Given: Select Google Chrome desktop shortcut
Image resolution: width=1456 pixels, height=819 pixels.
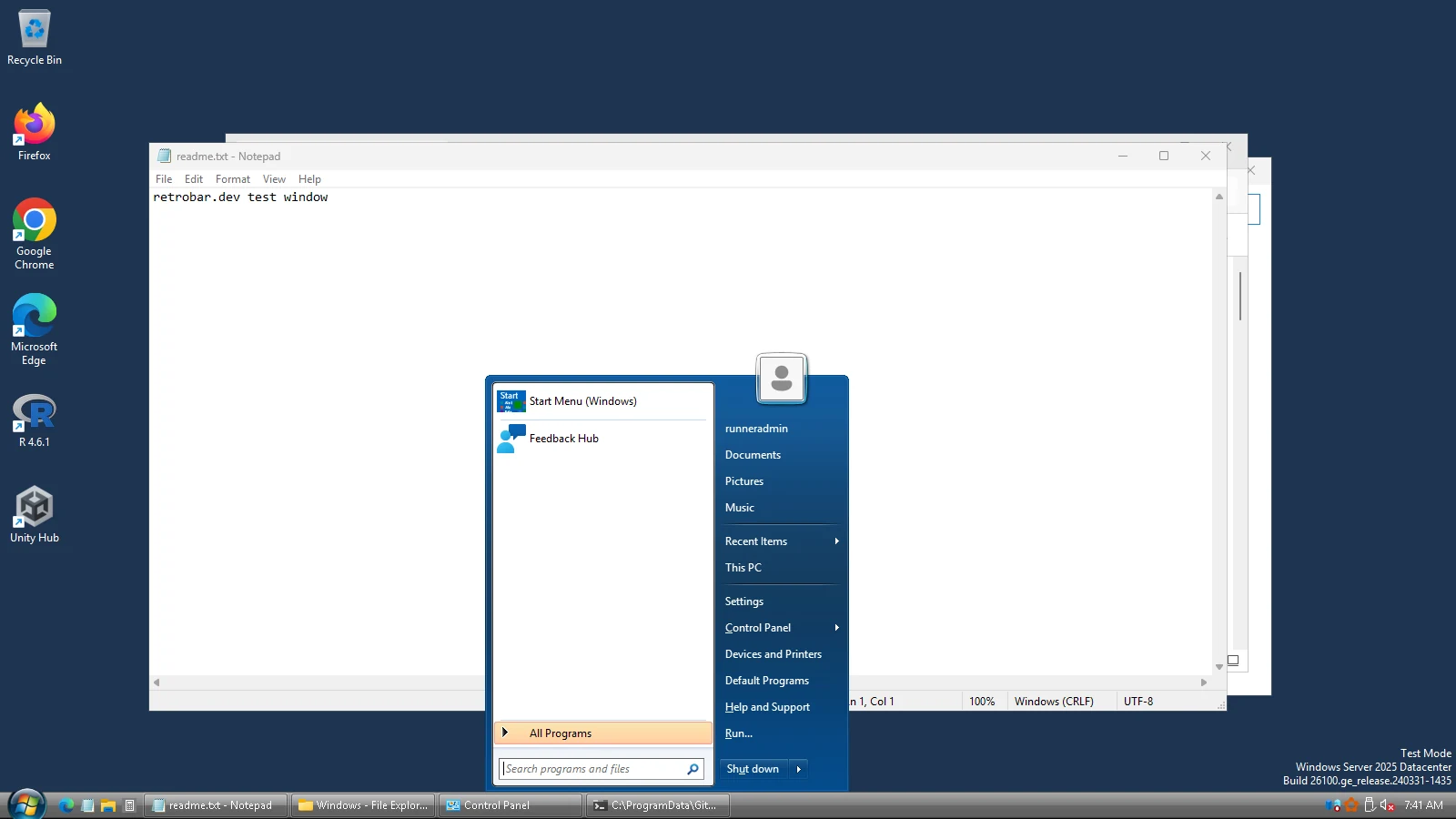Looking at the screenshot, I should coord(35,235).
